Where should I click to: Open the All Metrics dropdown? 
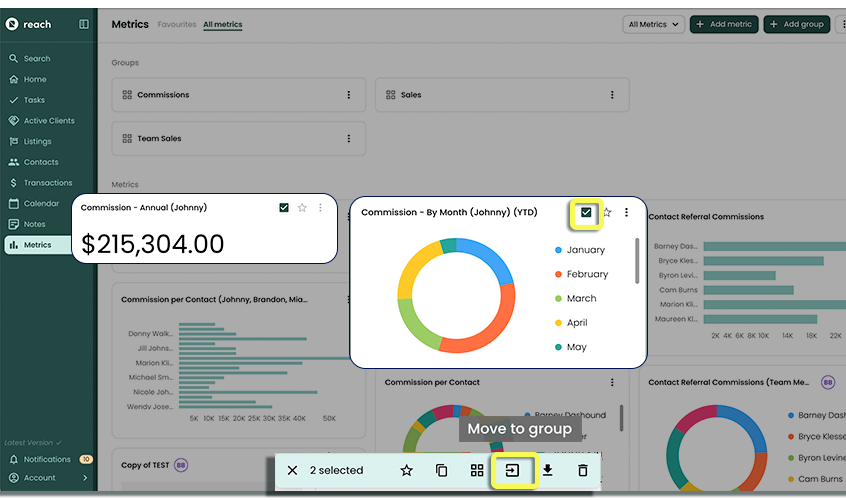[653, 24]
